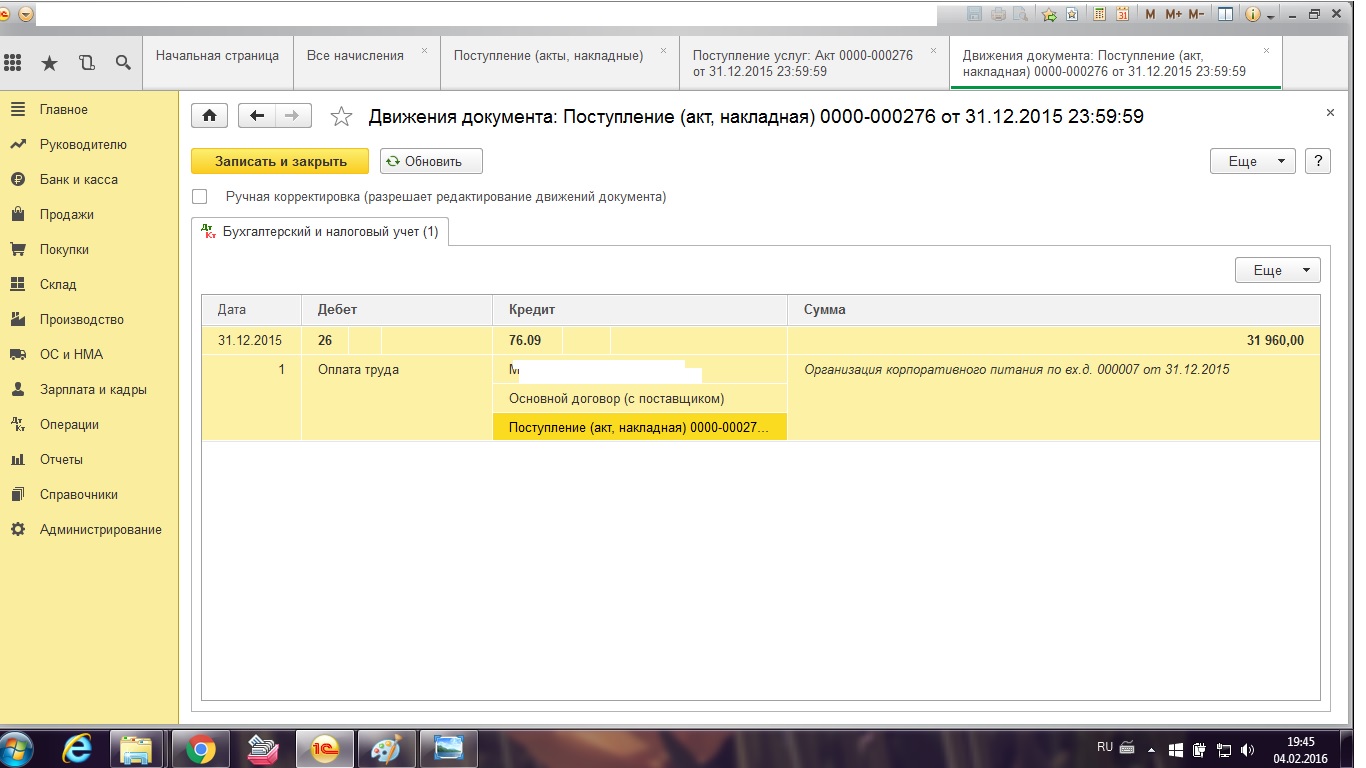Close the Поступление (акты, накладные) tab

coord(663,50)
